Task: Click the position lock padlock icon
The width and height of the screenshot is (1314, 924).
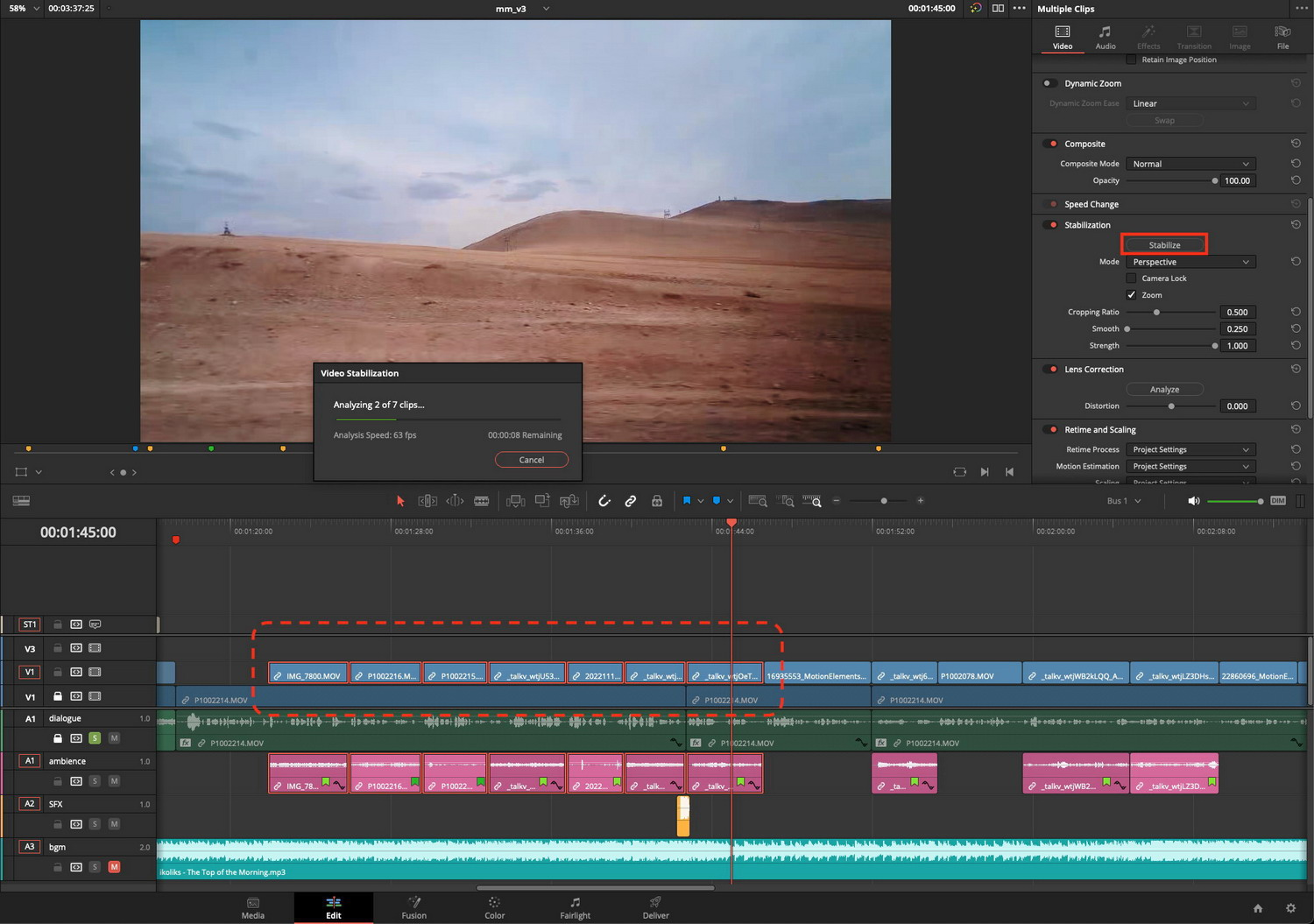Action: click(657, 501)
